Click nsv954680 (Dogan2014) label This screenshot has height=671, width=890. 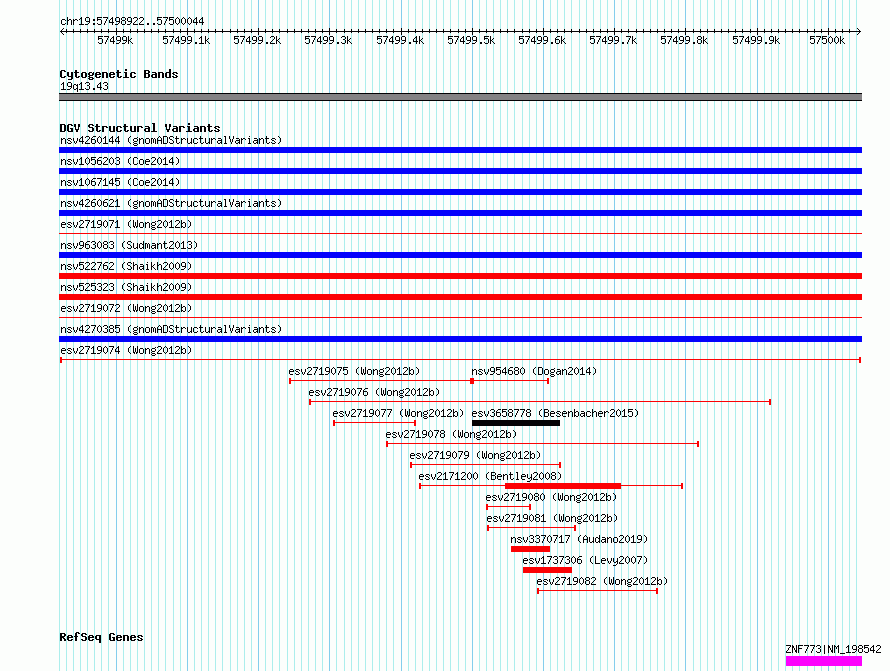coord(534,371)
